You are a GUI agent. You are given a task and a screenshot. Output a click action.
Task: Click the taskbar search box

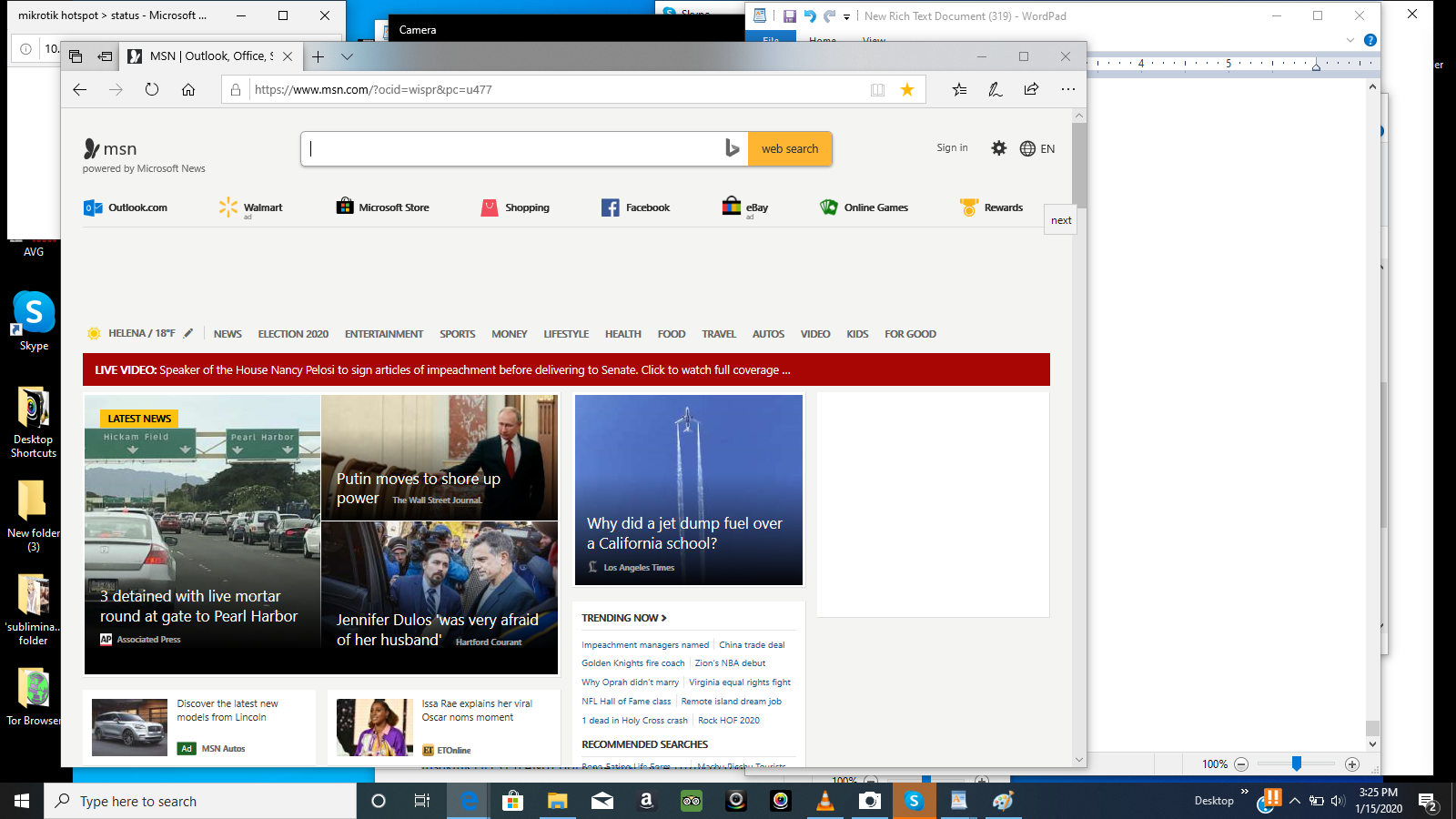[x=200, y=801]
